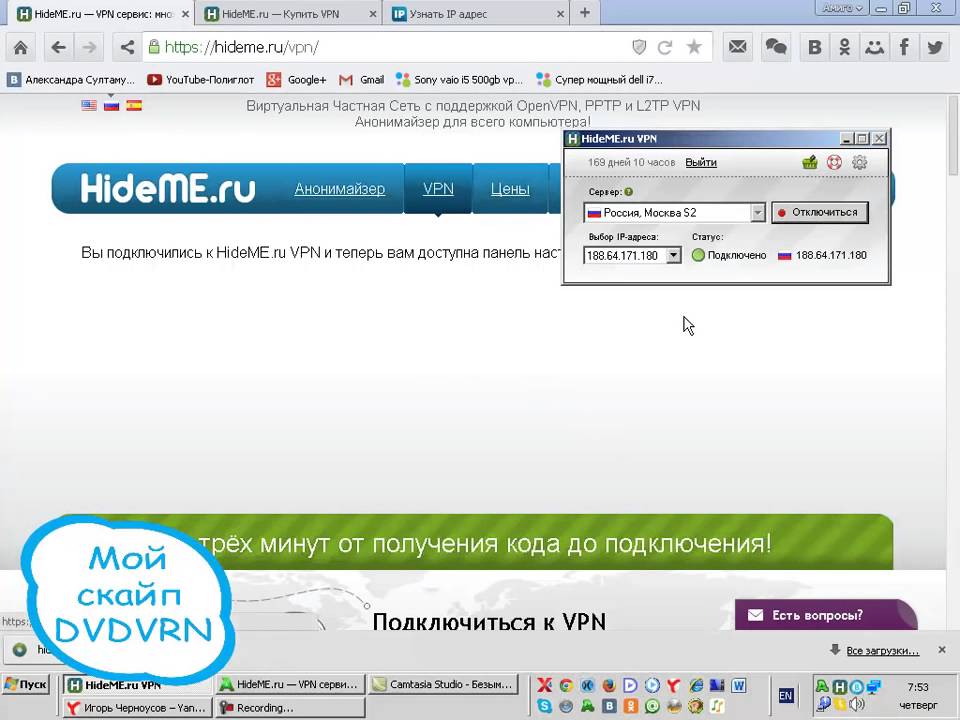Launch Firefox from the quick launch bar

pos(609,685)
